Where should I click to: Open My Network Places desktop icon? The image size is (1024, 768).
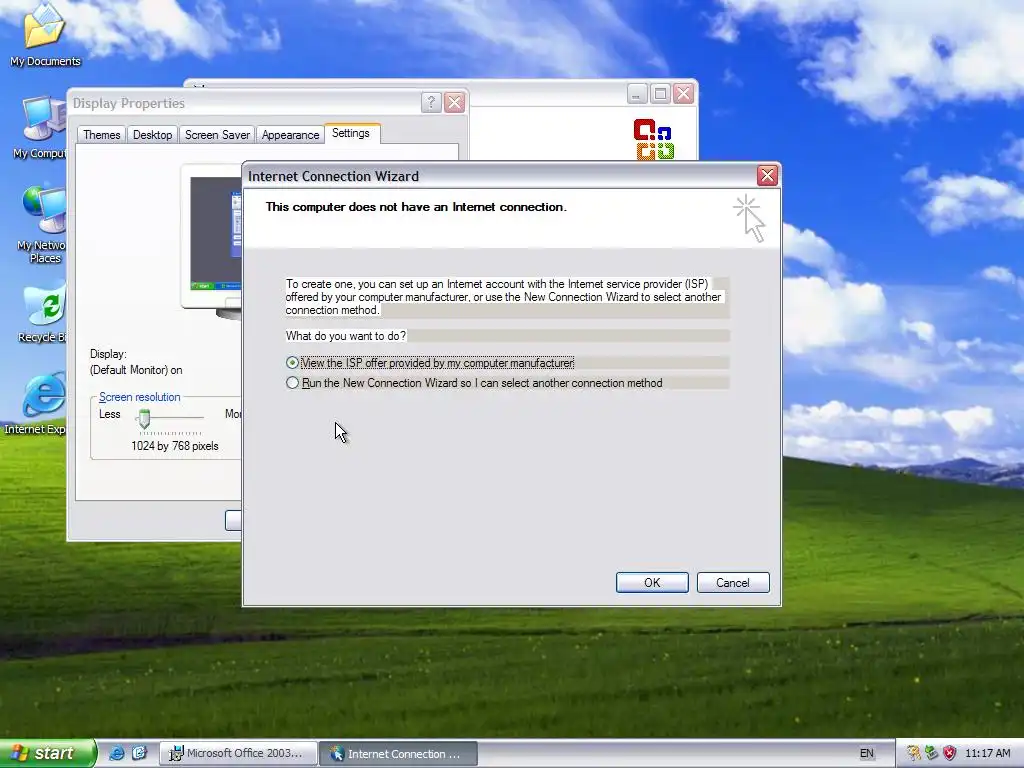coord(43,225)
